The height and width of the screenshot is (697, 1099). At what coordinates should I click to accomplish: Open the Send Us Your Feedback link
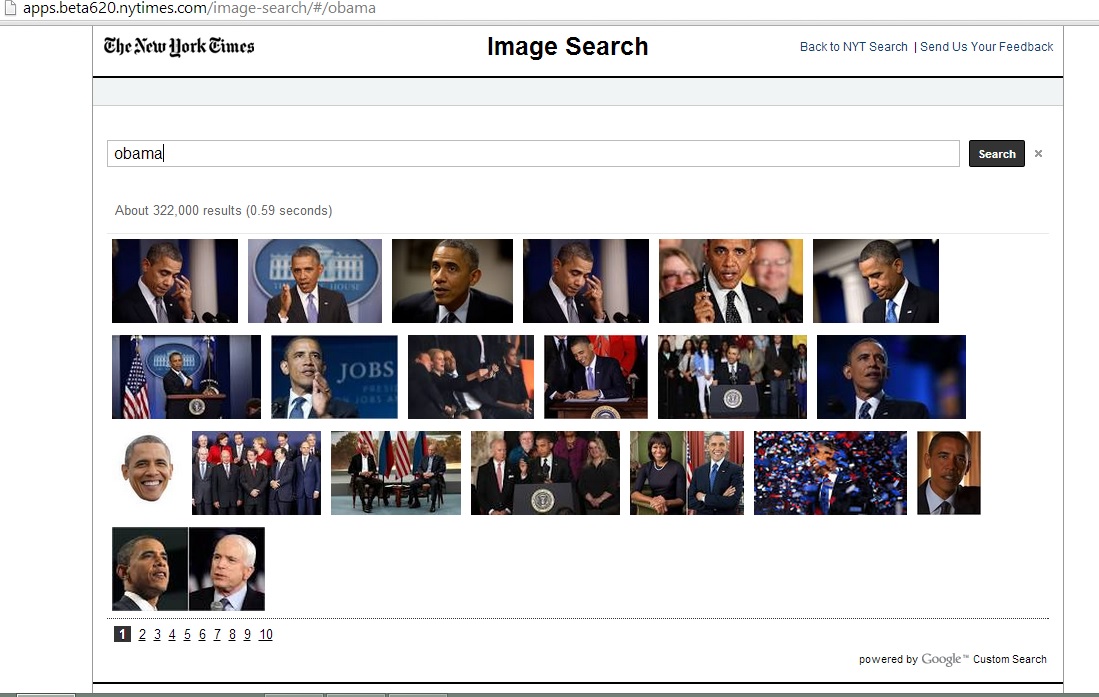click(x=986, y=47)
